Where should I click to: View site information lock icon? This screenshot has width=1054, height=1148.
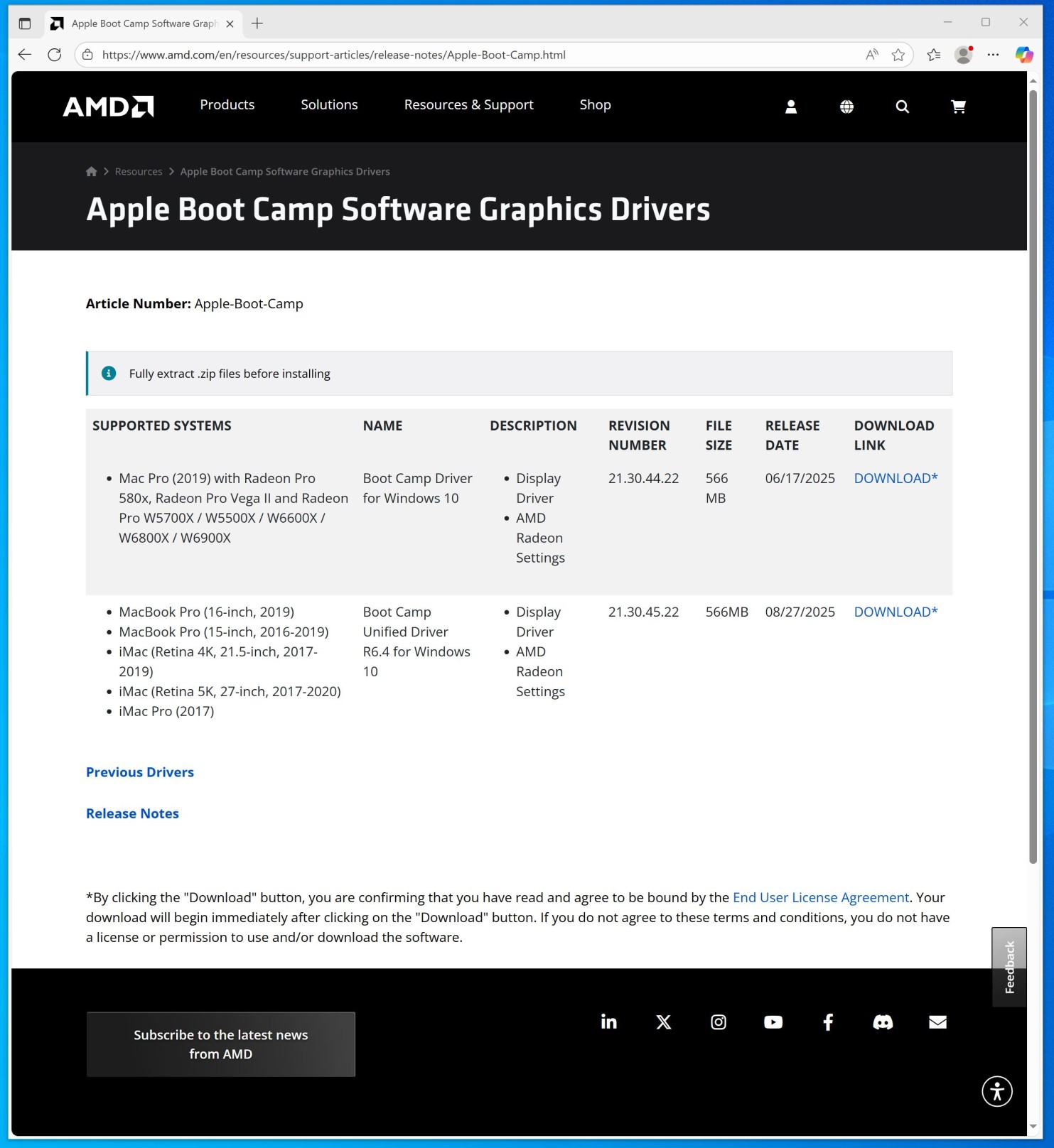87,55
